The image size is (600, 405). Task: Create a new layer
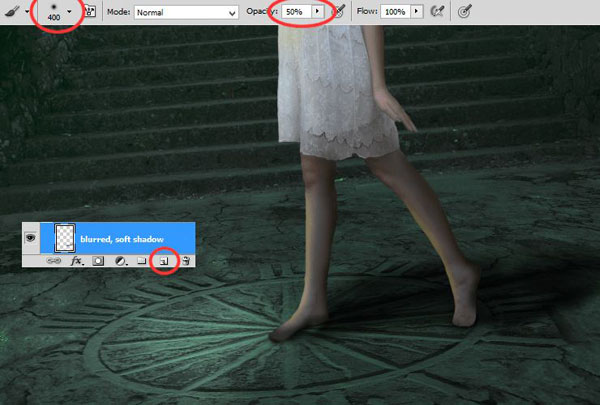tap(164, 261)
